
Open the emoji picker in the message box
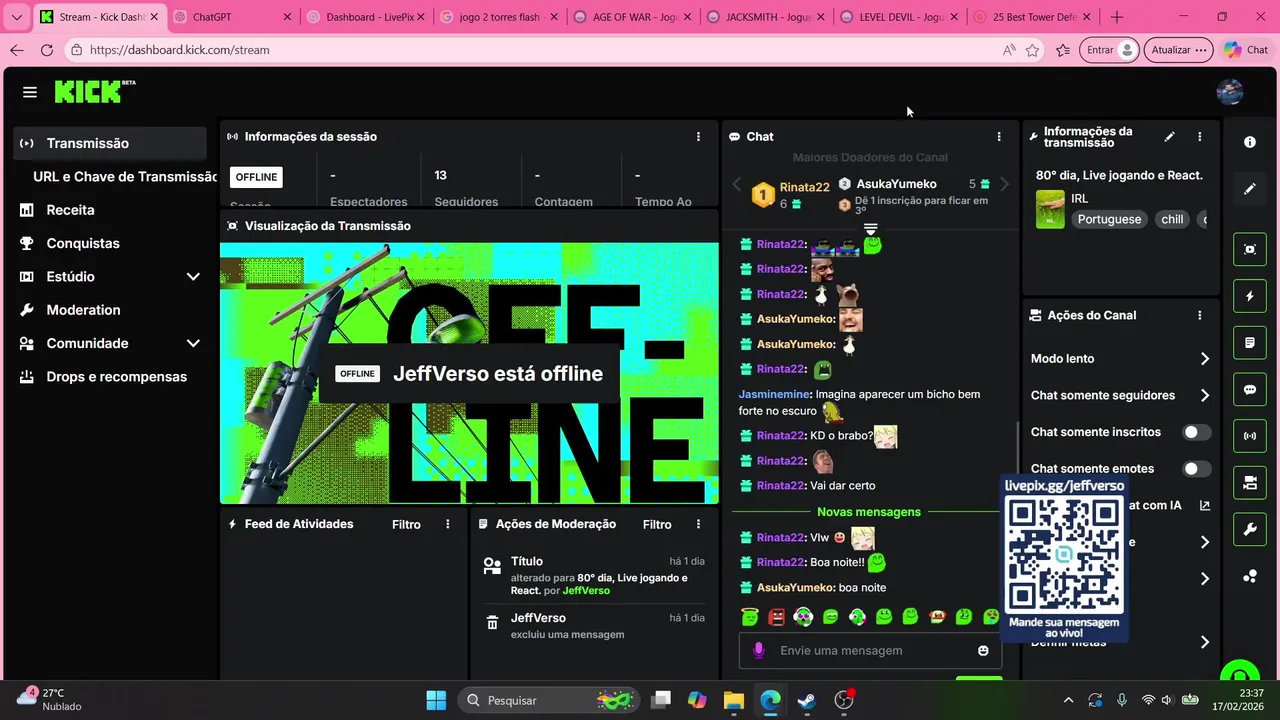tap(983, 651)
